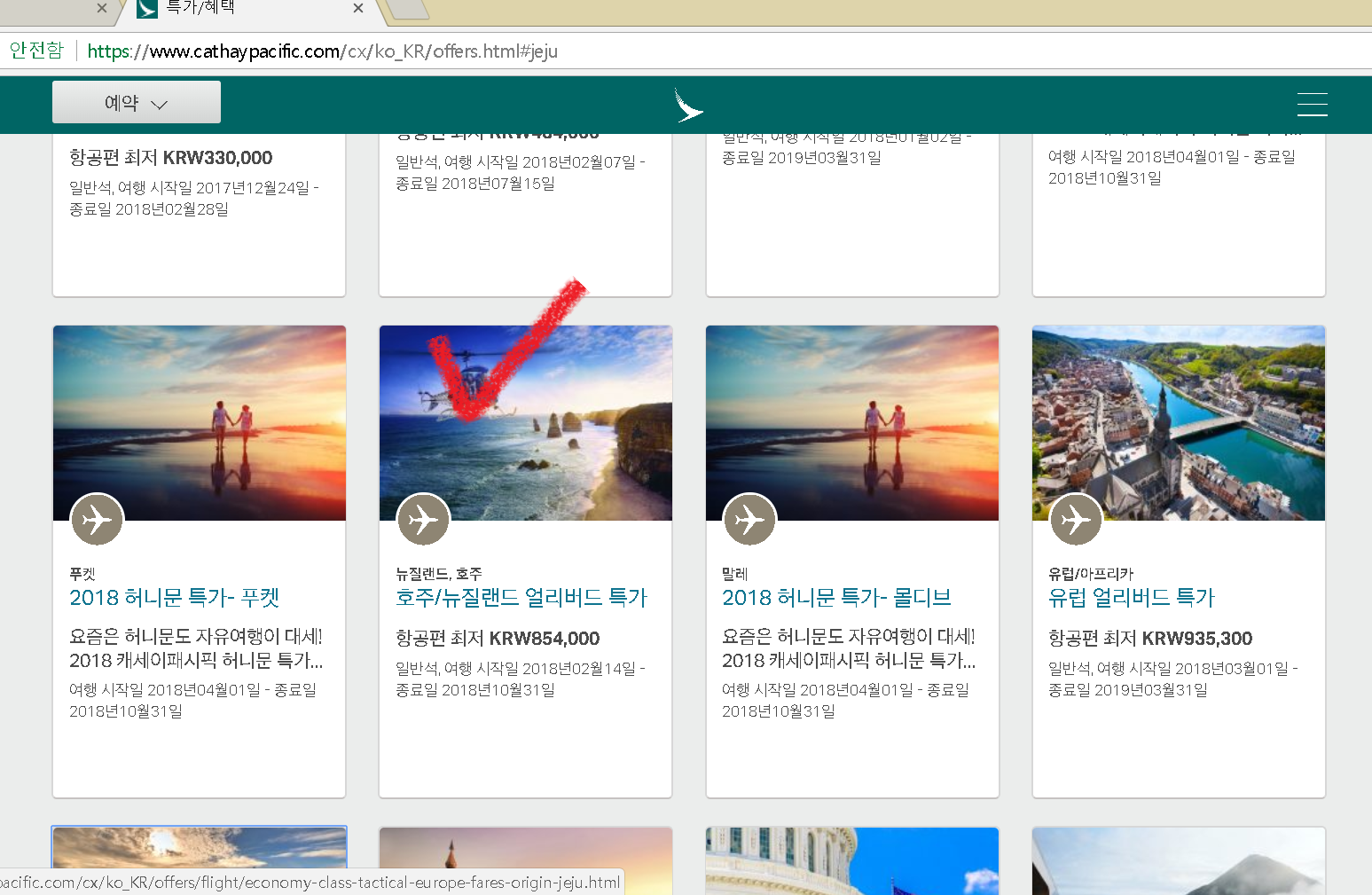Open 유럽 얼리버드 특가 link
Viewport: 1372px width, 895px height.
[1131, 598]
